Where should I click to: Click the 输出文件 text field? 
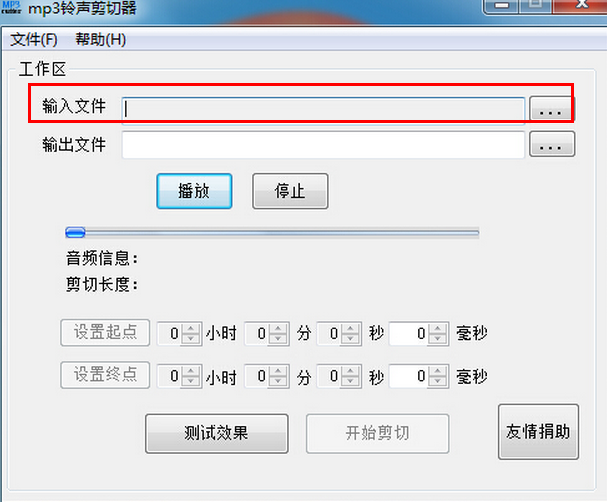click(x=323, y=145)
